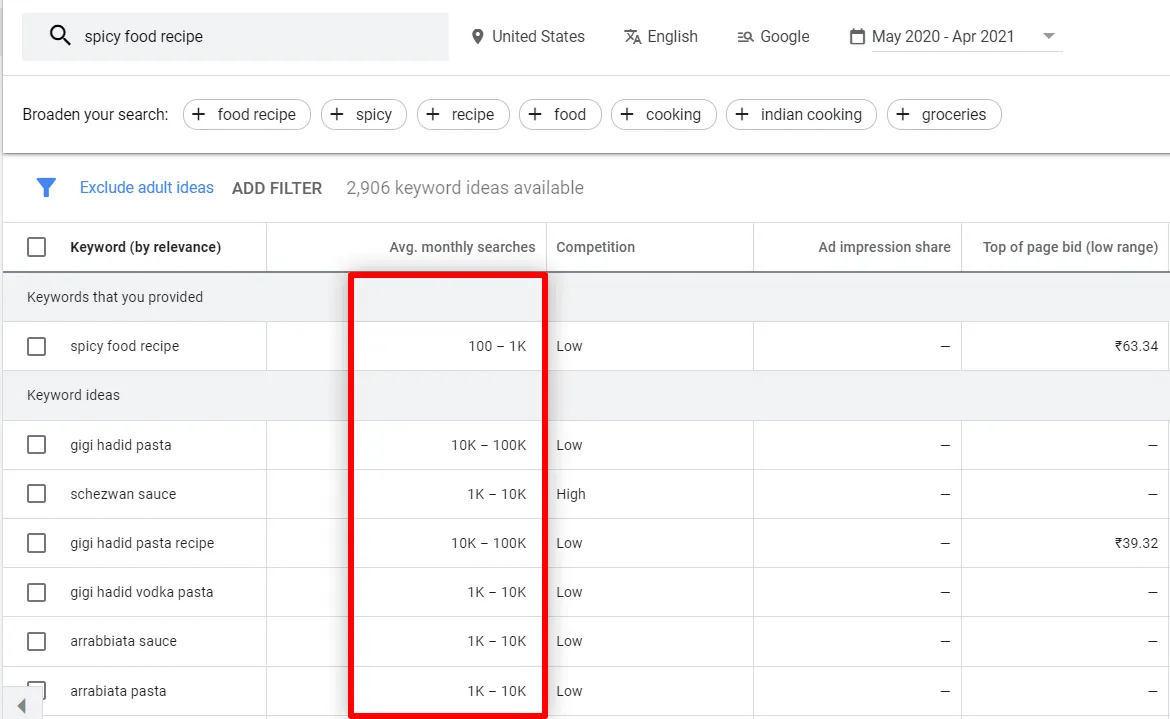Select the 'schezwan sauce' checkbox

37,494
